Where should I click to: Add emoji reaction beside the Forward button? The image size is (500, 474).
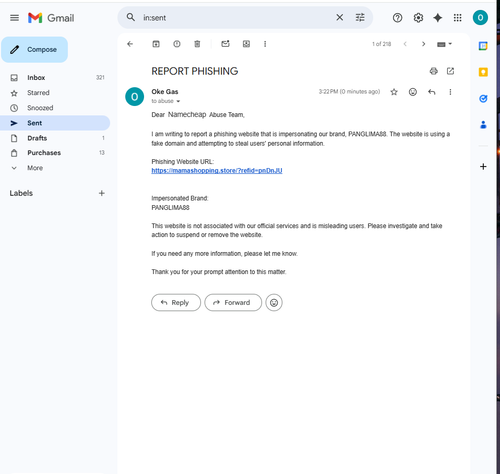(x=274, y=303)
